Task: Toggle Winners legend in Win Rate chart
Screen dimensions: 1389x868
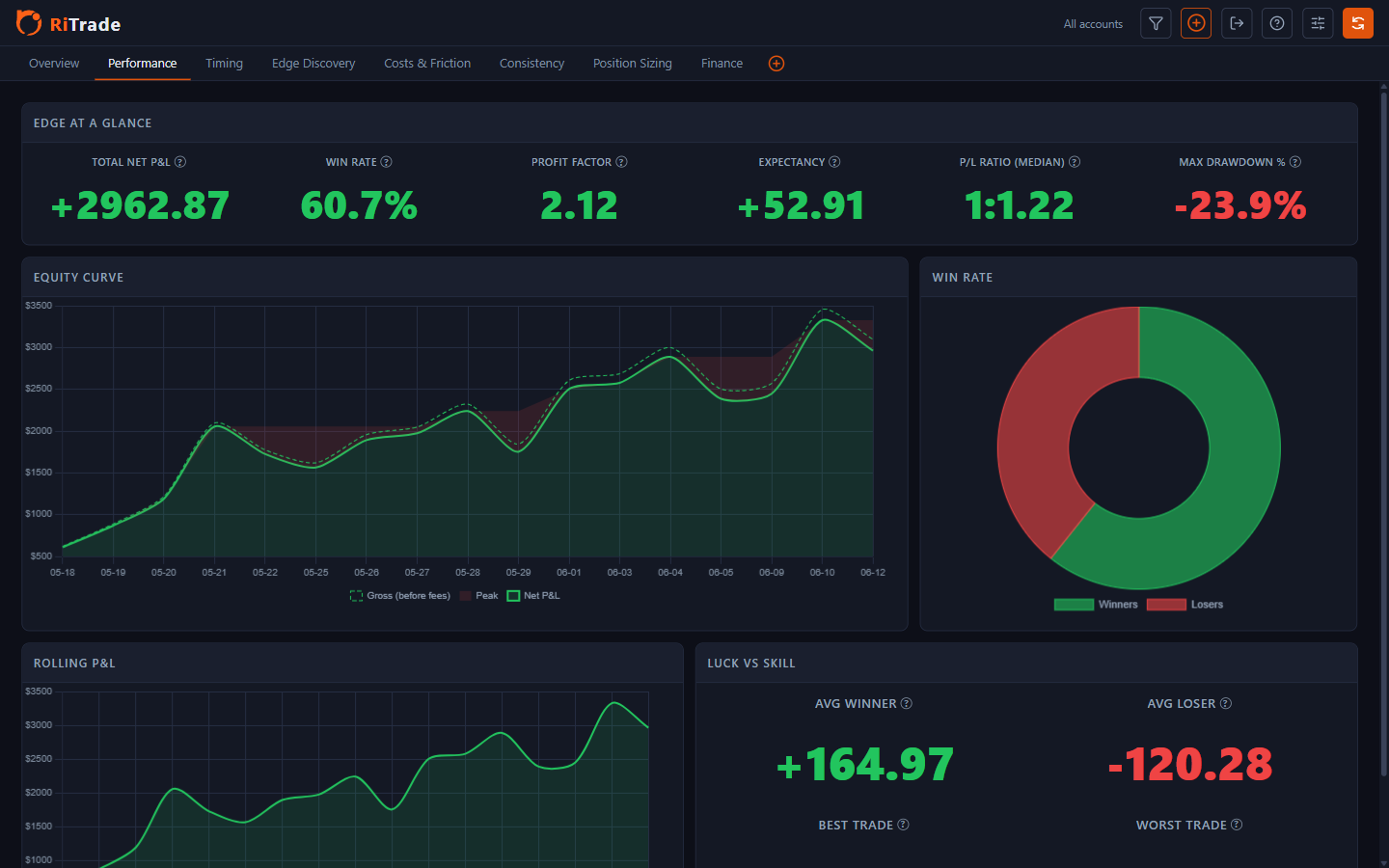Action: click(x=1096, y=605)
